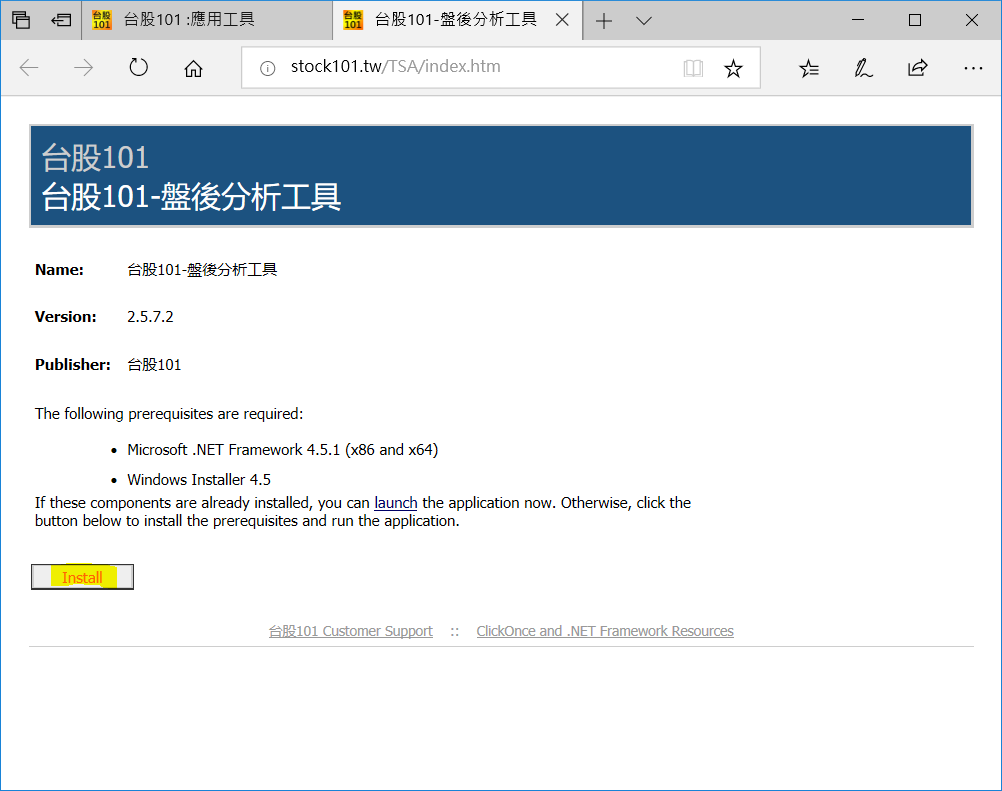Click Windows Installer 4.5 prerequisite text

tap(199, 480)
